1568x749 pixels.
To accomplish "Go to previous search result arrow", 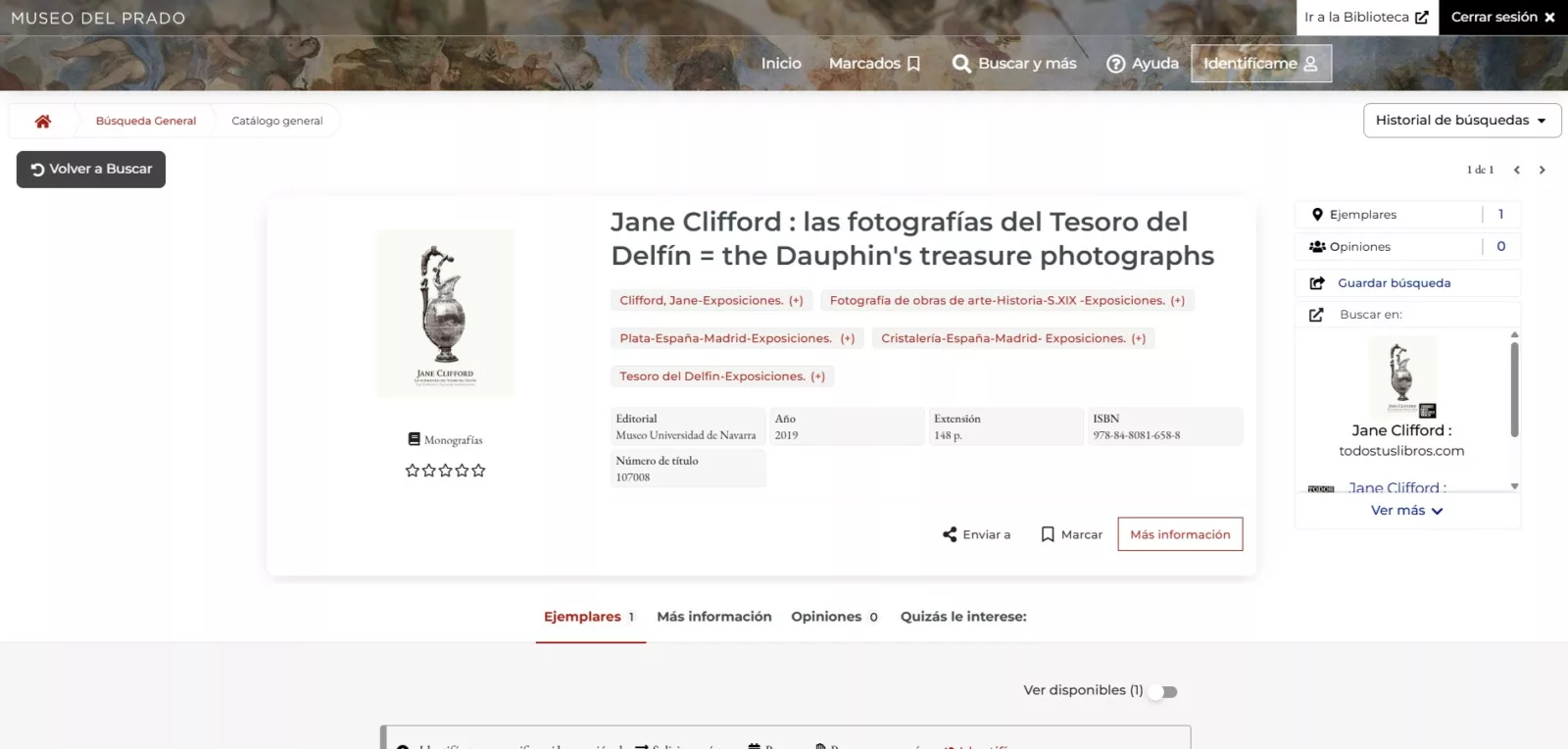I will click(x=1516, y=170).
